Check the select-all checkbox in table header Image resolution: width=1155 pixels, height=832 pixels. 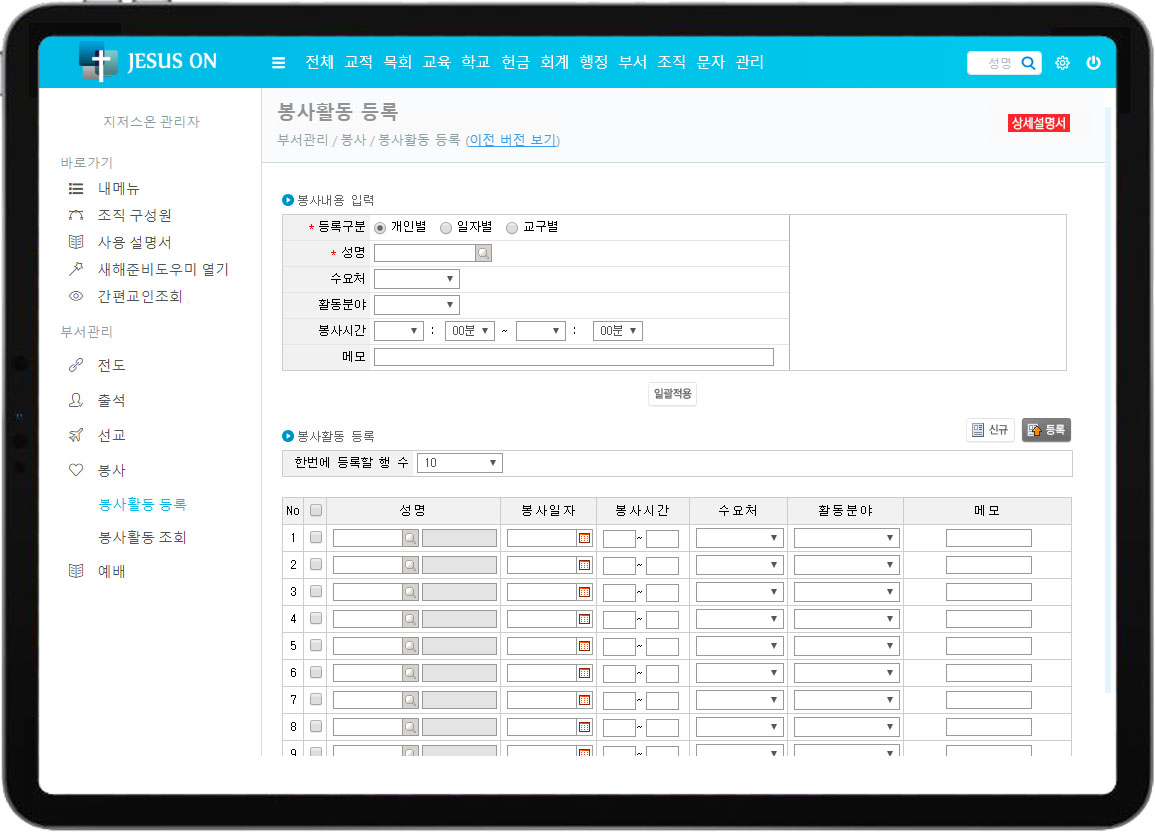click(316, 510)
